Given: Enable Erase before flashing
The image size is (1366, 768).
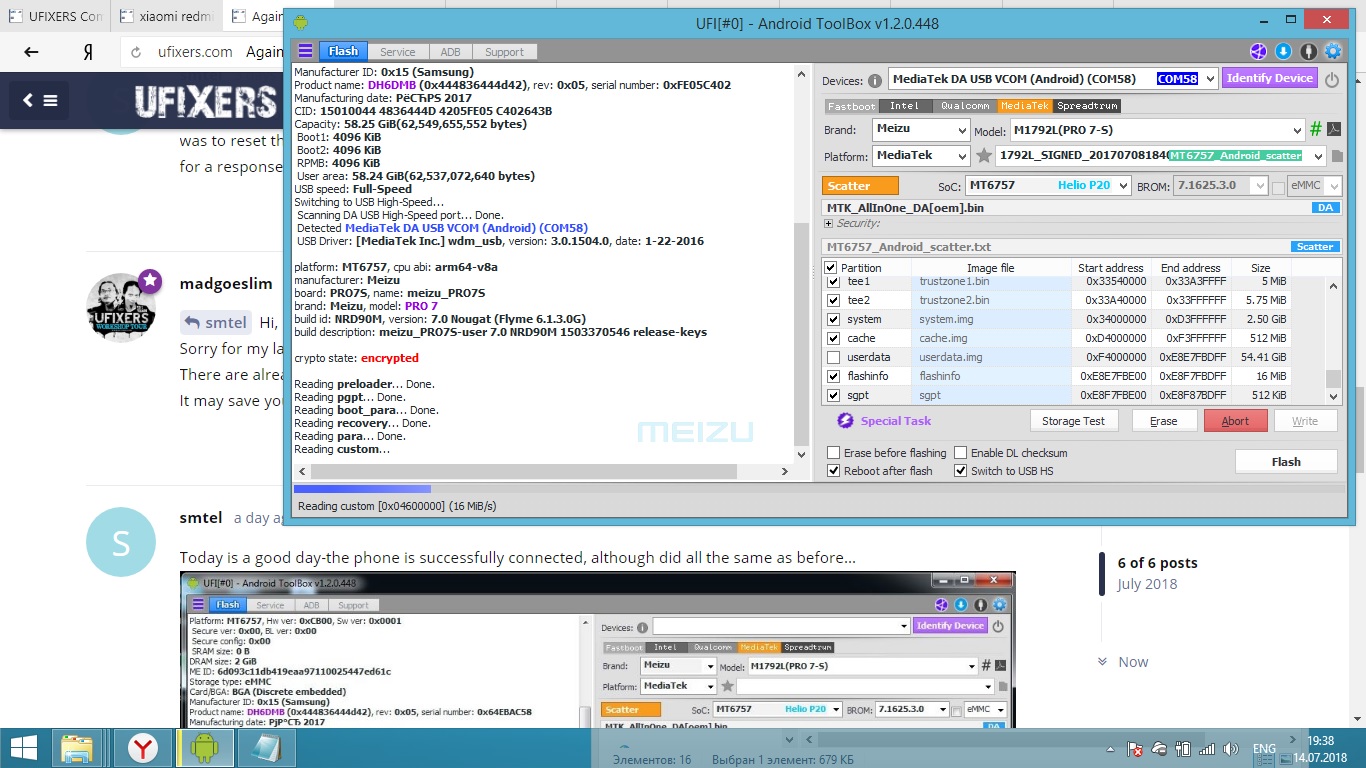Looking at the screenshot, I should 833,453.
